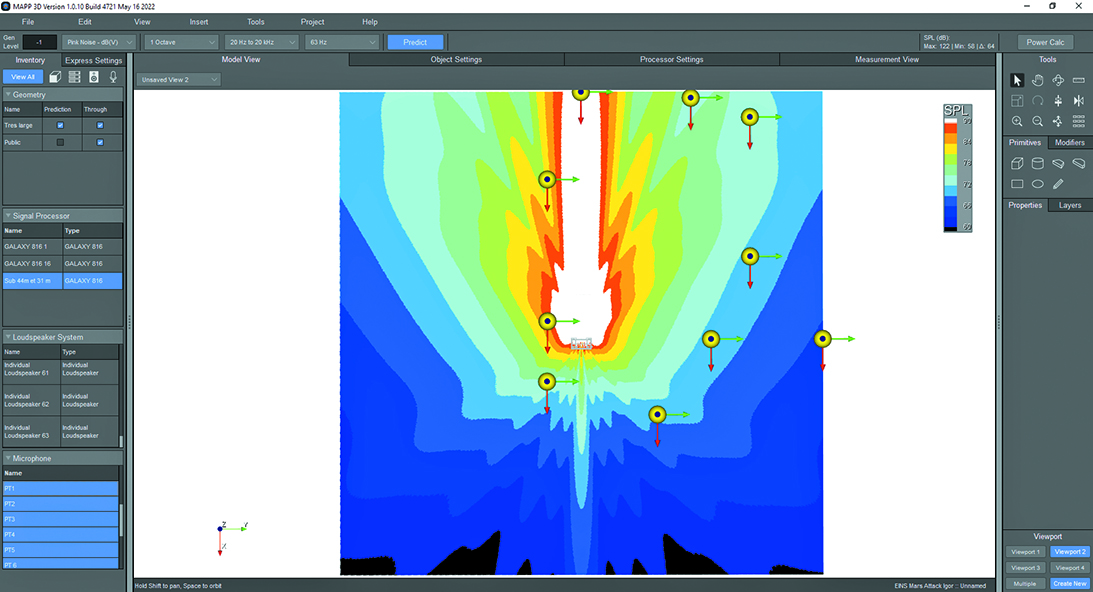
Task: Add the second wedge primitive
Action: click(1078, 164)
